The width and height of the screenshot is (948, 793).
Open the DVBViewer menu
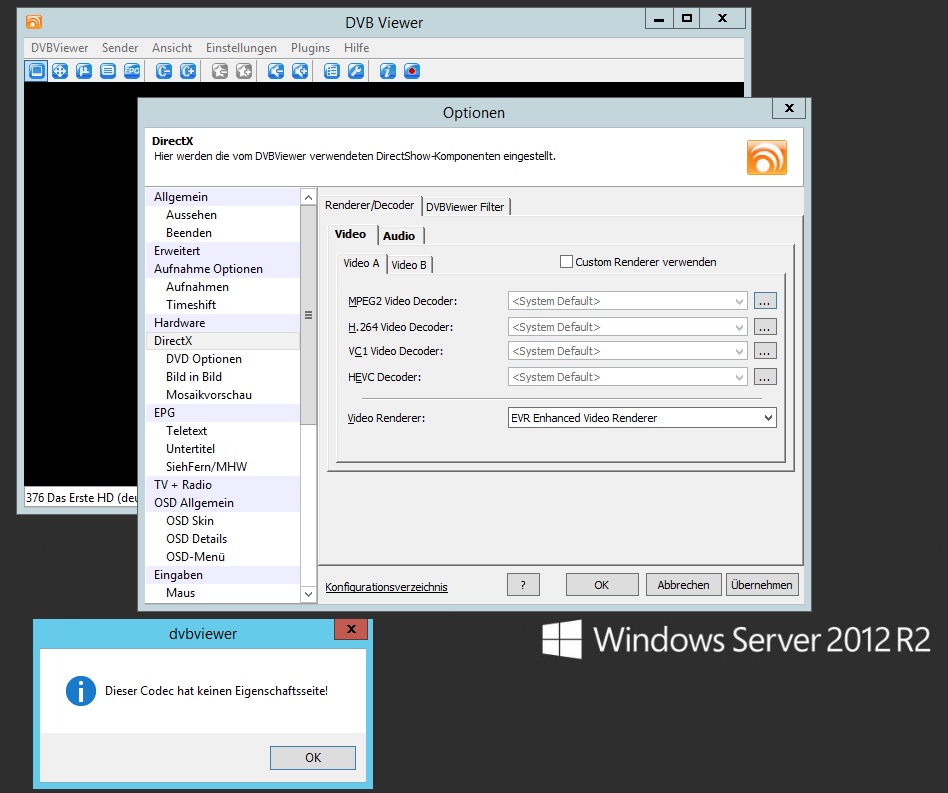point(59,48)
